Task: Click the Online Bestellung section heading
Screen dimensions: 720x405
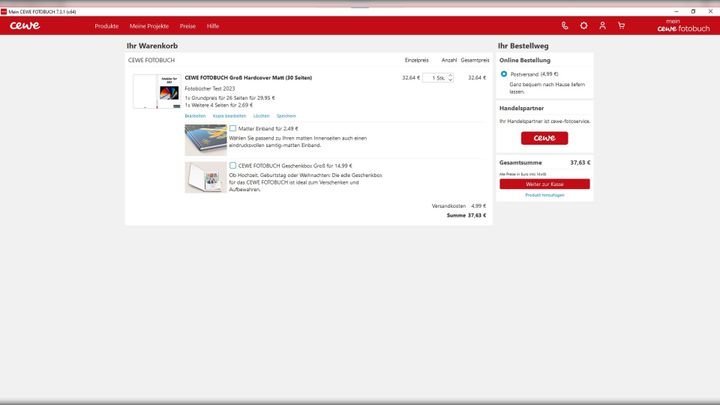Action: coord(525,60)
